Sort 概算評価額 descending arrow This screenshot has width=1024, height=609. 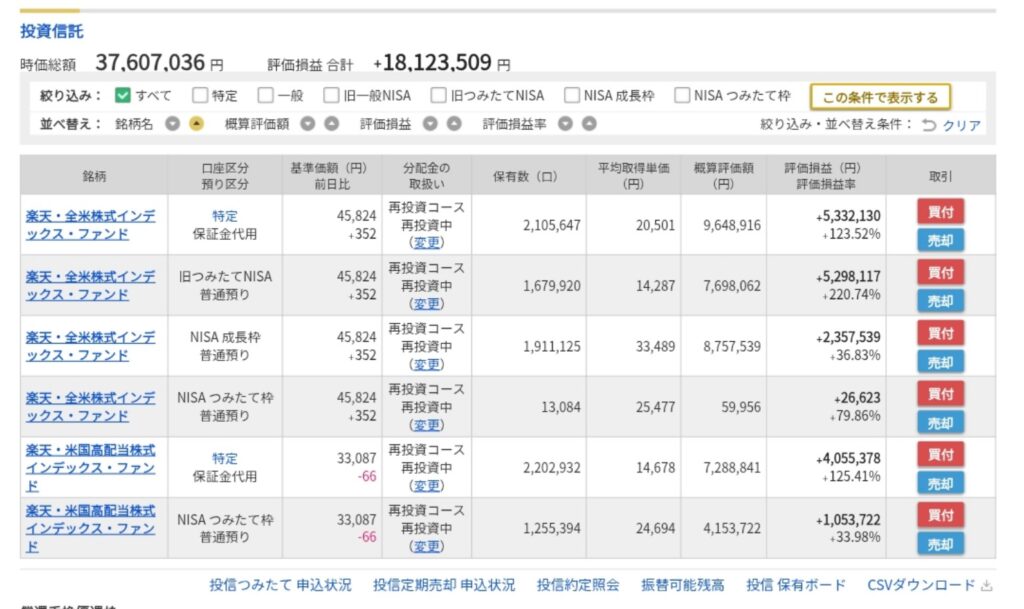(x=308, y=123)
